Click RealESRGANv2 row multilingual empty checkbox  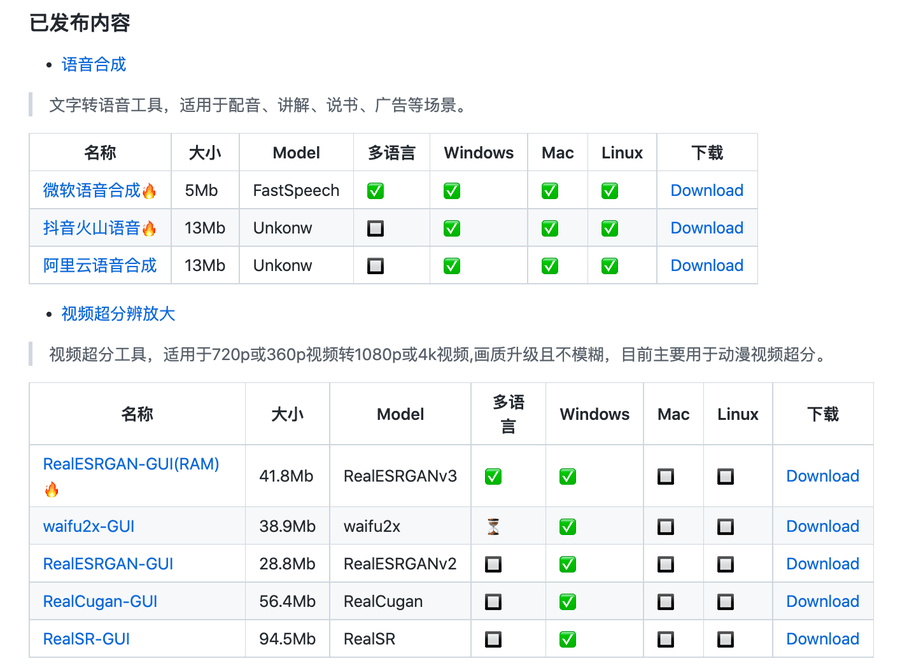click(493, 564)
